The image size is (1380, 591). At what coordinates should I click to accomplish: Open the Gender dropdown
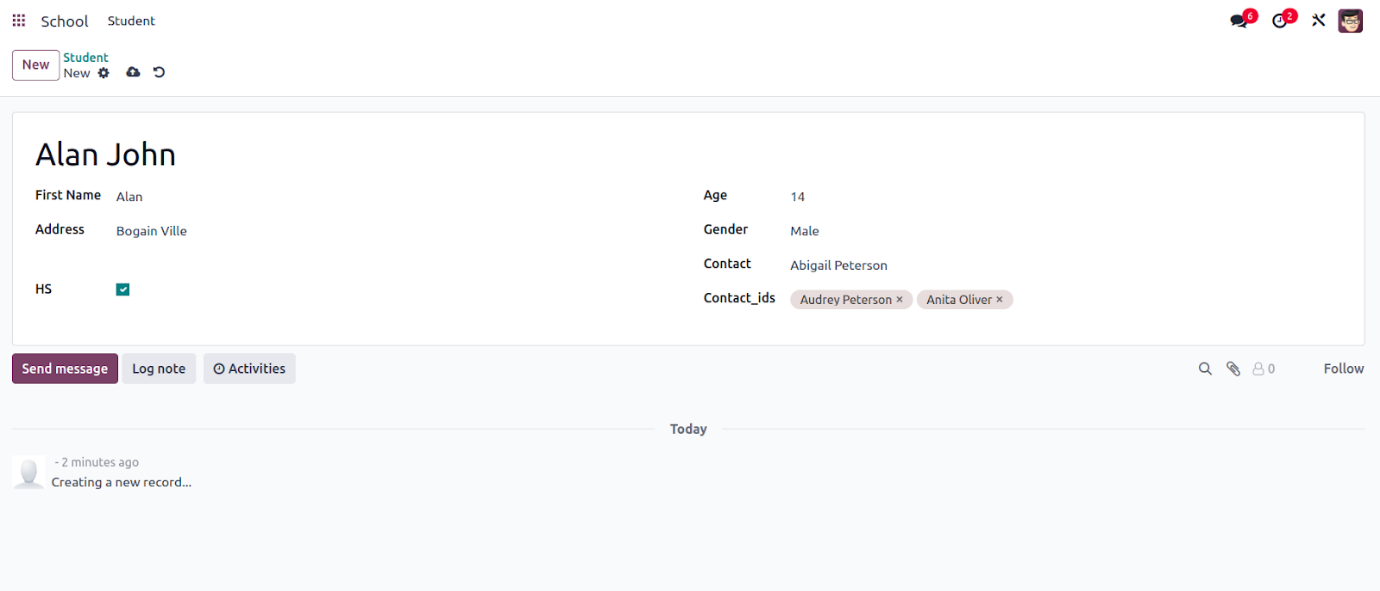[x=900, y=231]
